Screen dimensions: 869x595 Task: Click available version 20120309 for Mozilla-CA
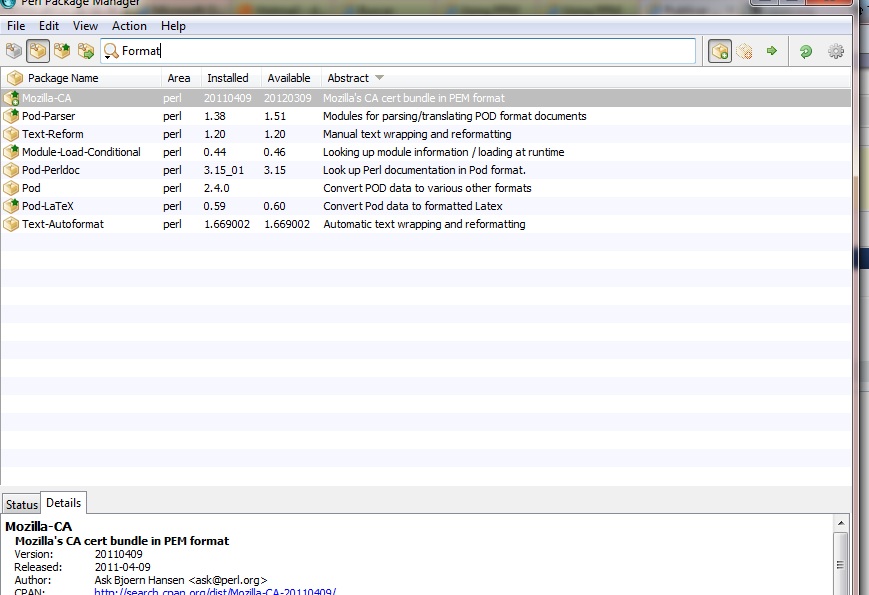point(288,98)
